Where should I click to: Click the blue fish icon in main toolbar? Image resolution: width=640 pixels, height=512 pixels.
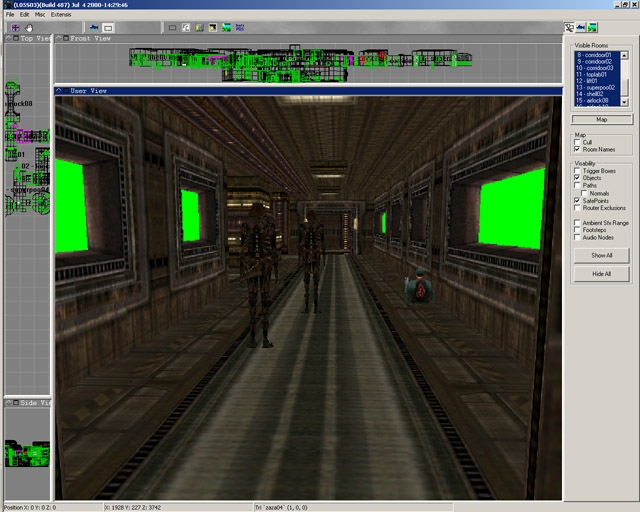tap(94, 28)
